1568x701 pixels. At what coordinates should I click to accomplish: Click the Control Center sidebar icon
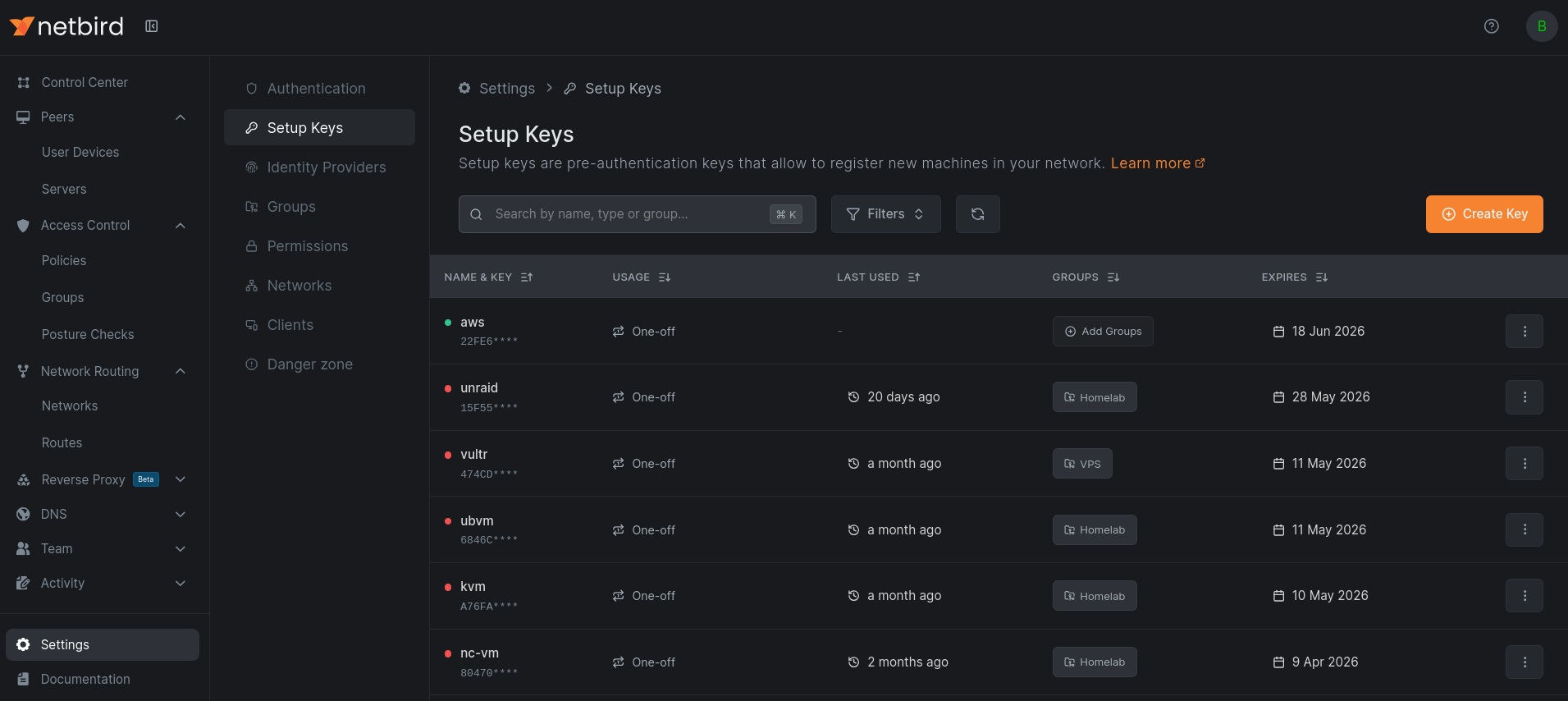[x=24, y=82]
